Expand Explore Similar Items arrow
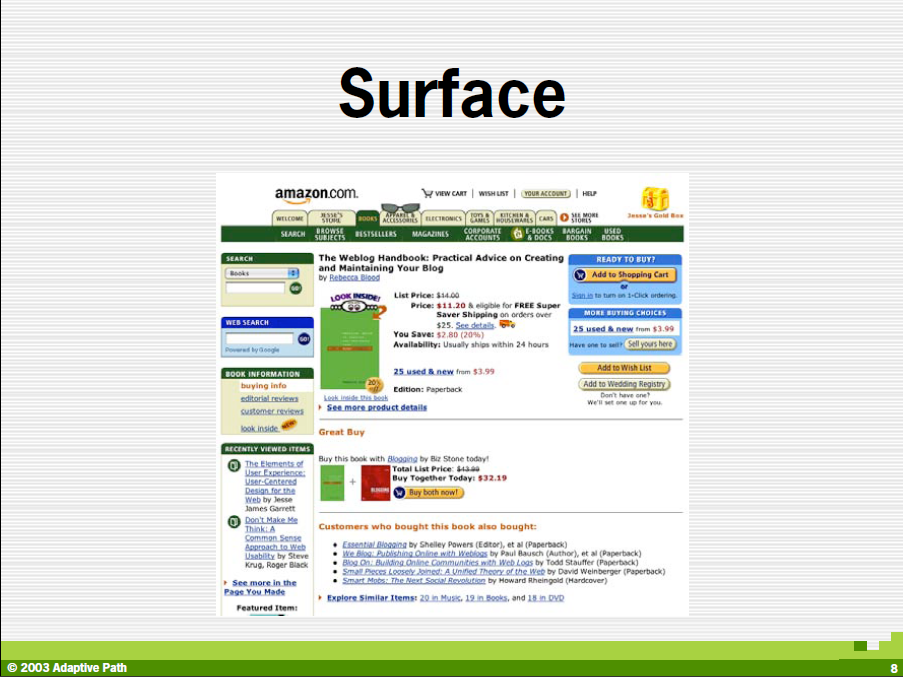Screen dimensions: 903x677 (321, 598)
